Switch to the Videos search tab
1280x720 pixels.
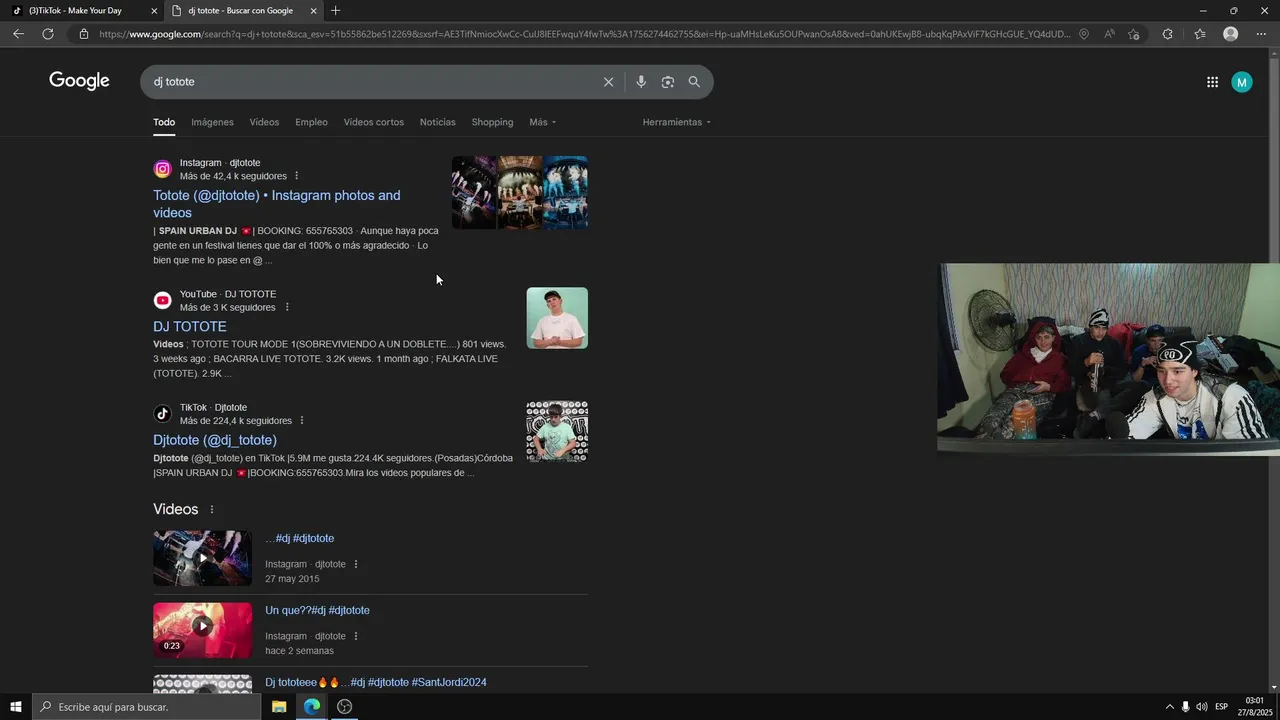(x=264, y=122)
